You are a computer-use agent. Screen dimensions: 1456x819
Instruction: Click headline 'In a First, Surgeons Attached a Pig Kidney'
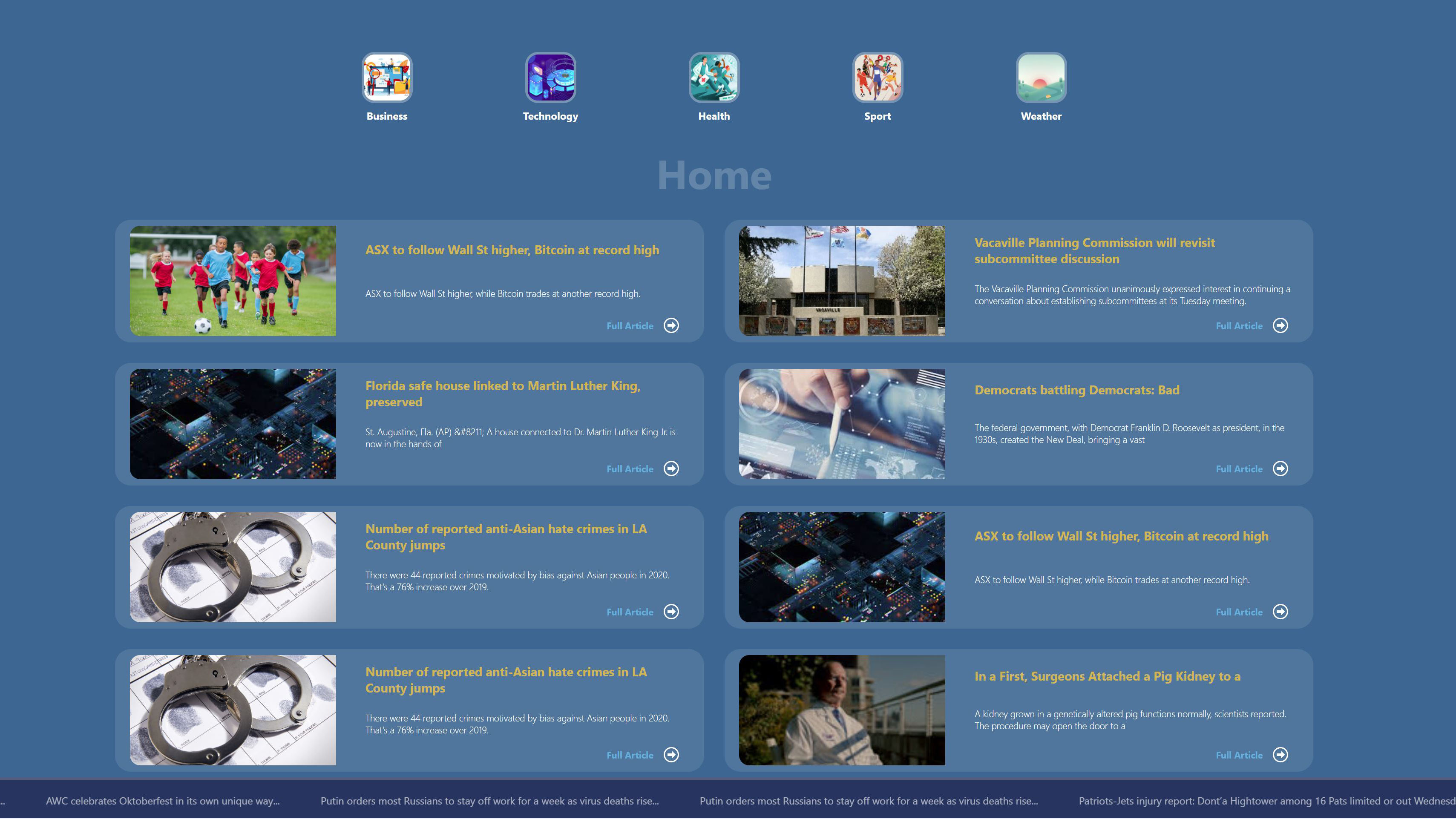[1107, 676]
